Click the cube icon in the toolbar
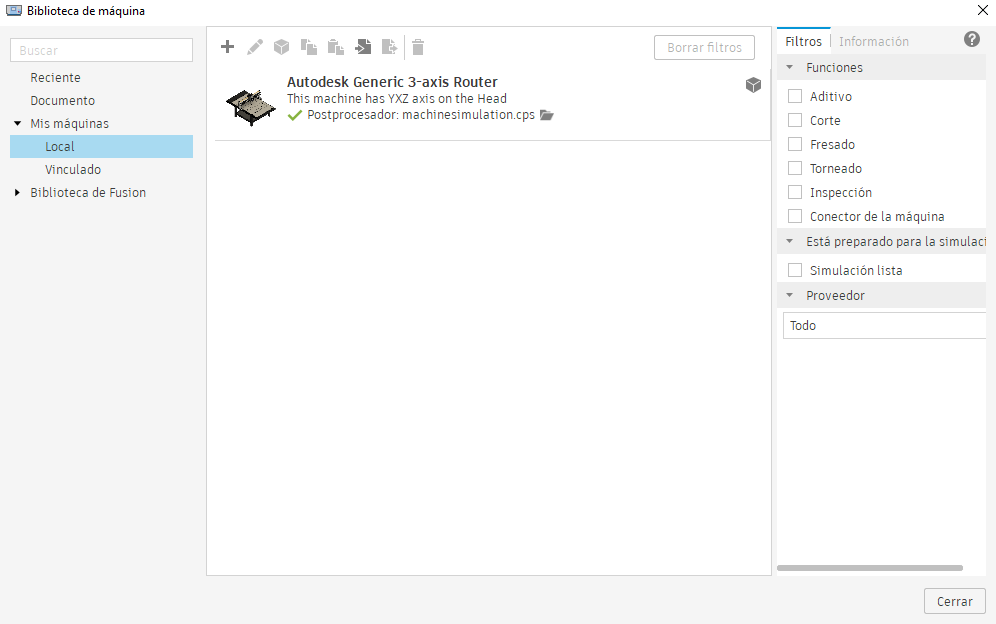The width and height of the screenshot is (996, 624). pyautogui.click(x=281, y=47)
